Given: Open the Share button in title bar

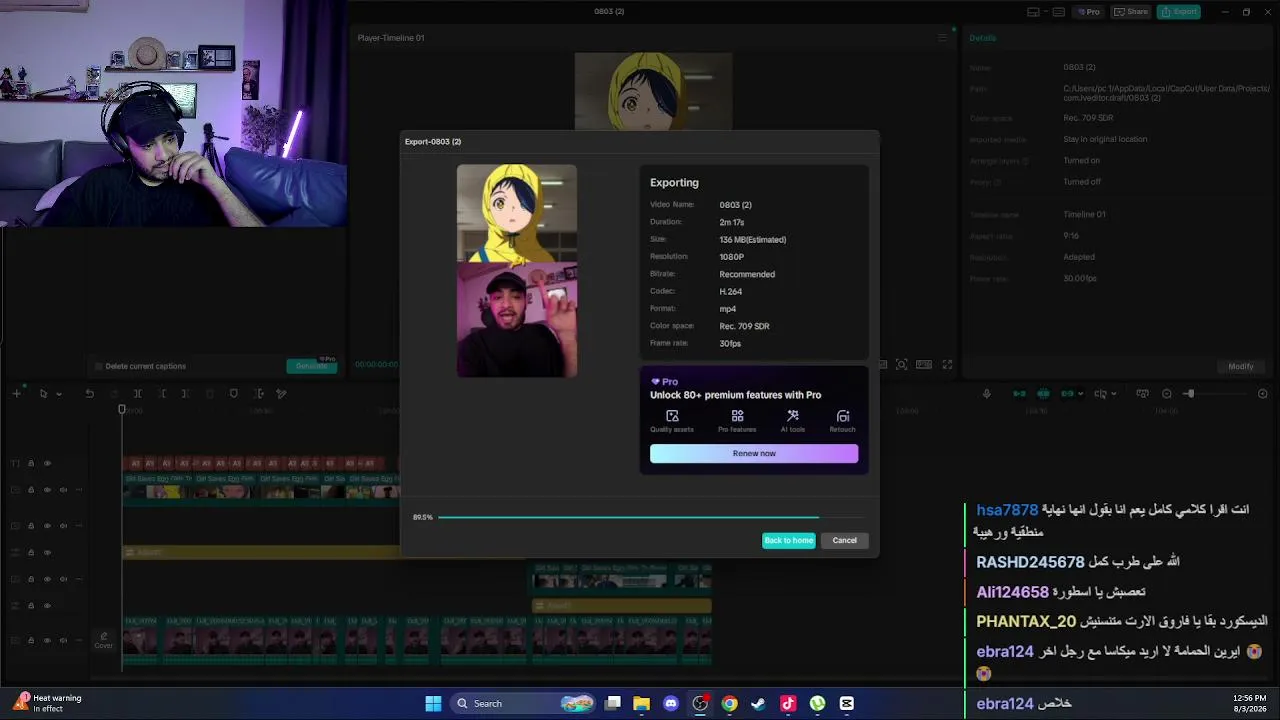Looking at the screenshot, I should [1131, 12].
